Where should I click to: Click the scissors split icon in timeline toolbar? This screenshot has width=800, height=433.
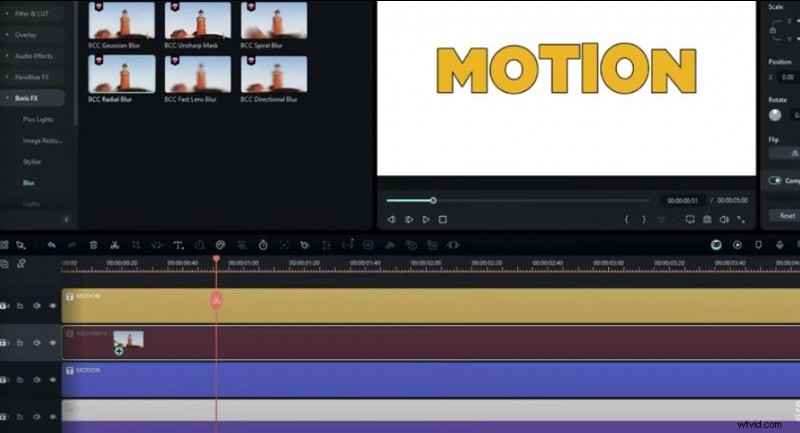115,244
